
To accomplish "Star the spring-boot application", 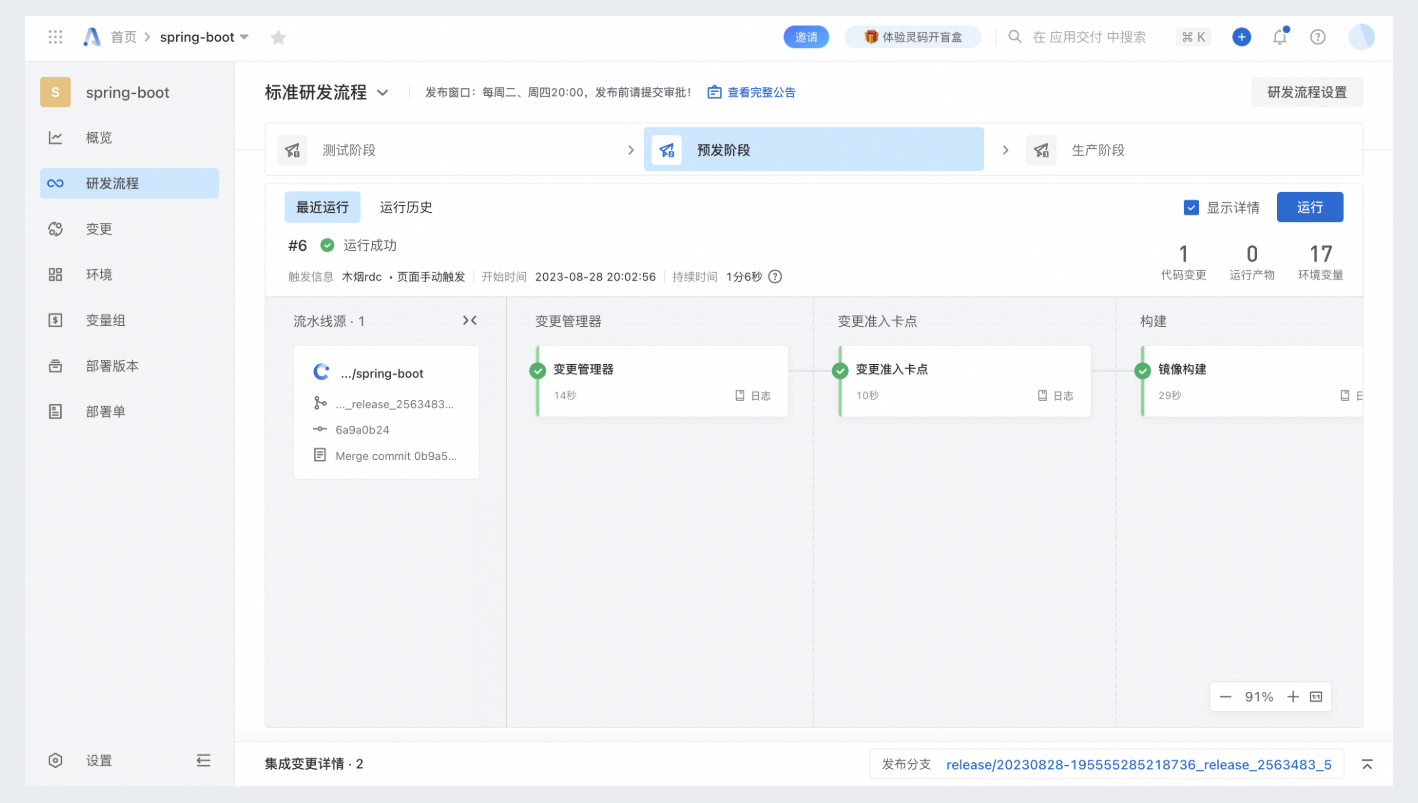I will (278, 37).
